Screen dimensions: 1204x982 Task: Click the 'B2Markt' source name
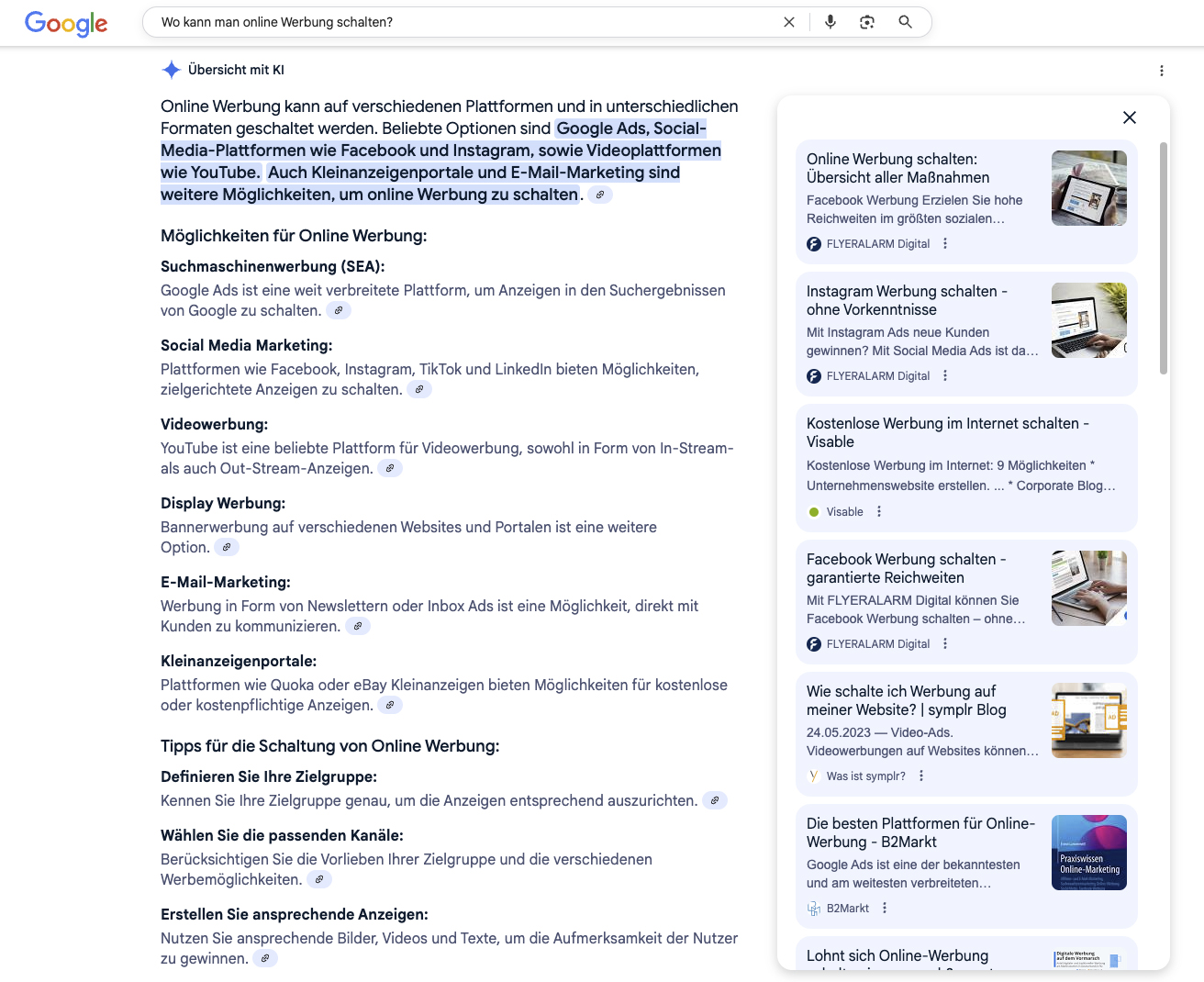point(848,909)
